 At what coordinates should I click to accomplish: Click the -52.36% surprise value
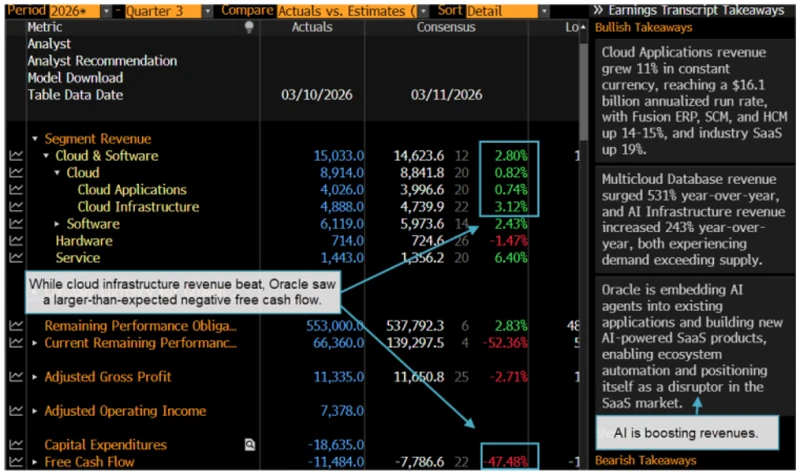tap(505, 343)
